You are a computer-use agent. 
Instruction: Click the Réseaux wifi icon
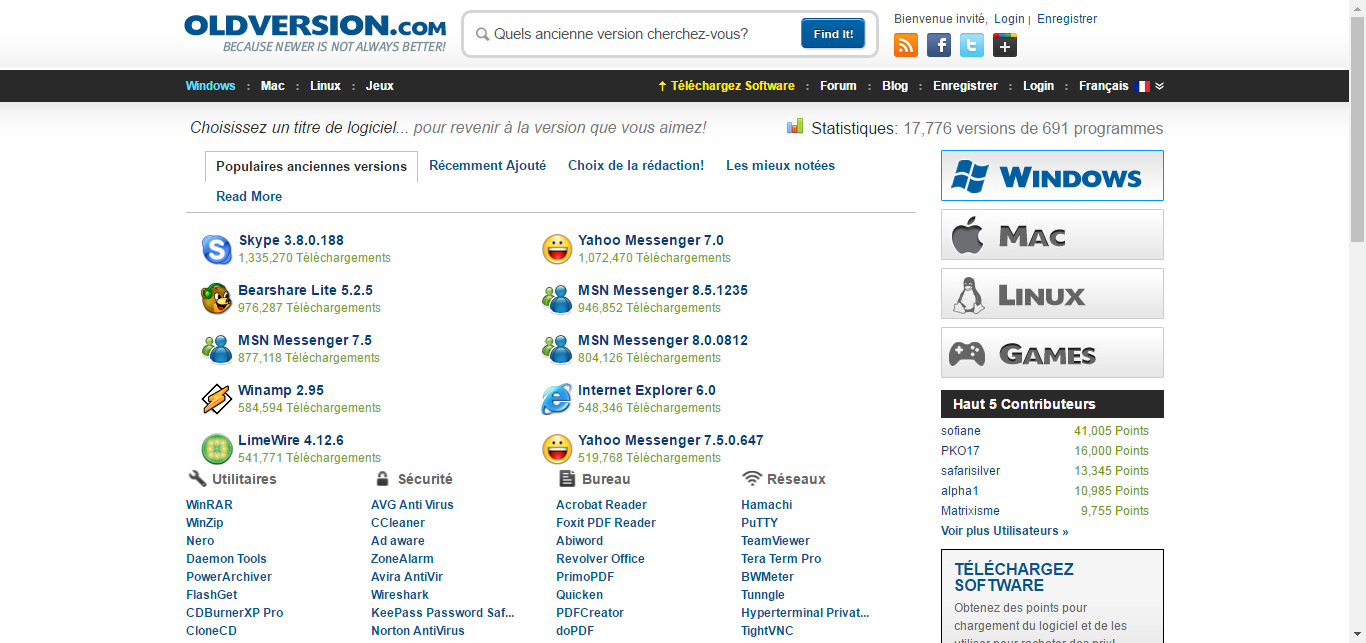(x=752, y=478)
